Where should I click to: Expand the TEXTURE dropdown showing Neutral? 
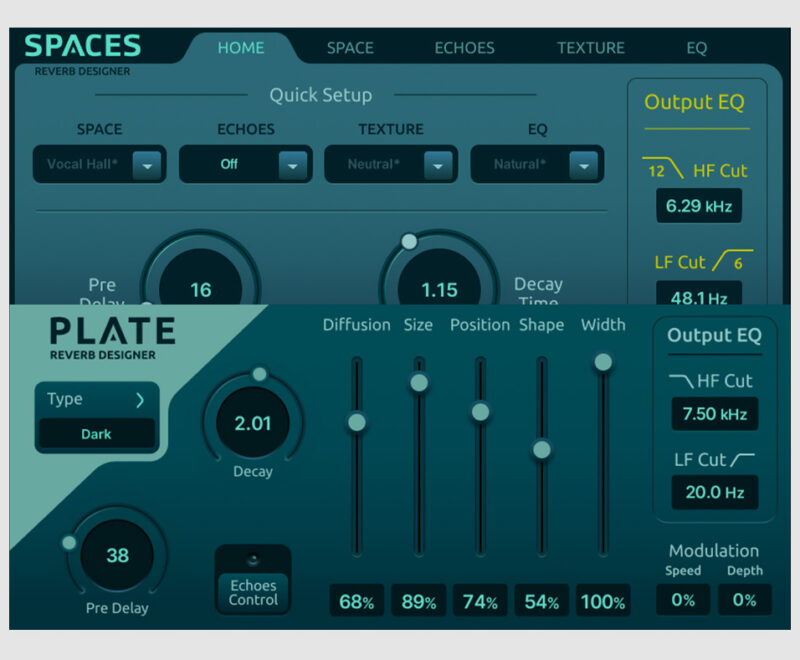click(x=391, y=164)
